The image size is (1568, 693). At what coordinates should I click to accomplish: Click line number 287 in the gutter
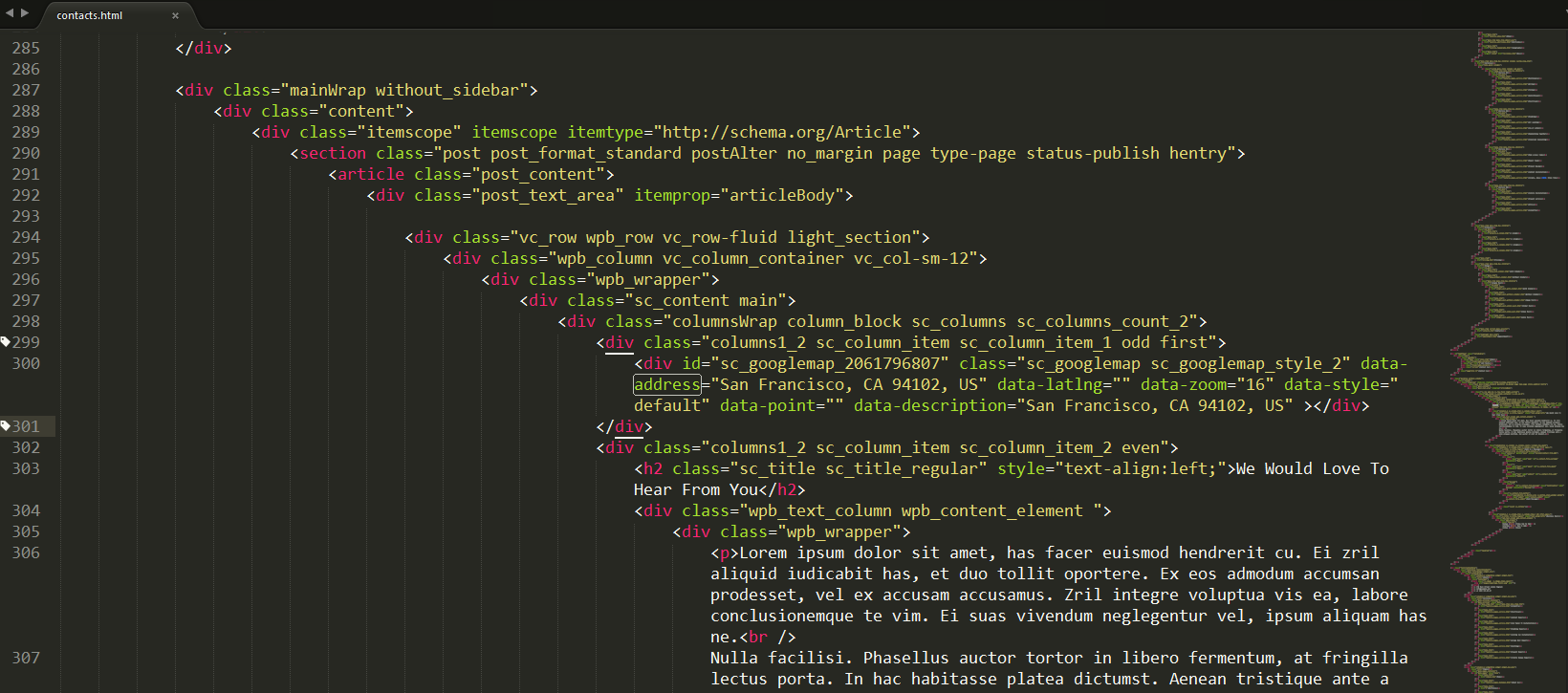pyautogui.click(x=26, y=90)
